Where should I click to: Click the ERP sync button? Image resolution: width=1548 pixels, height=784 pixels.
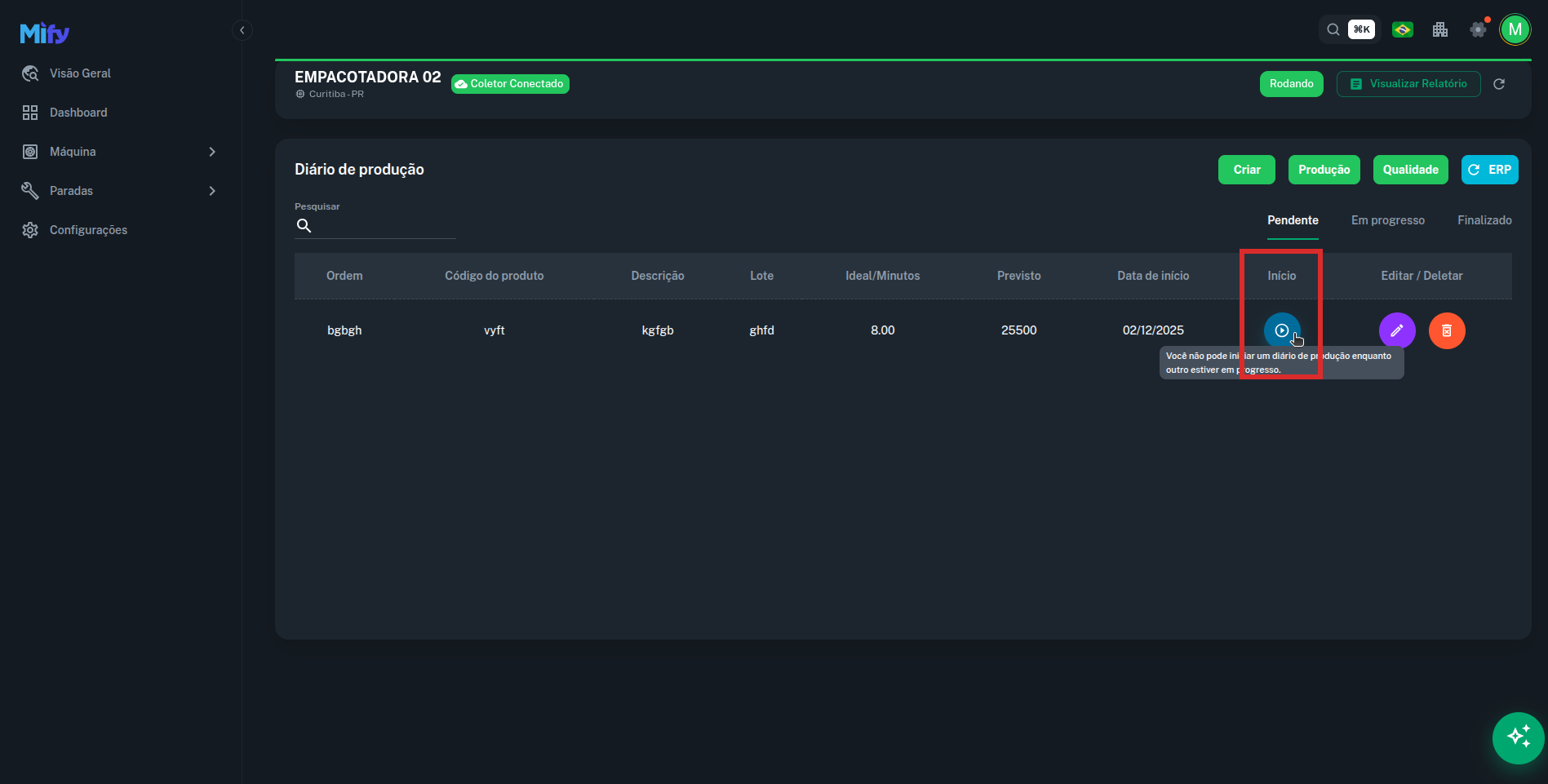pos(1489,170)
